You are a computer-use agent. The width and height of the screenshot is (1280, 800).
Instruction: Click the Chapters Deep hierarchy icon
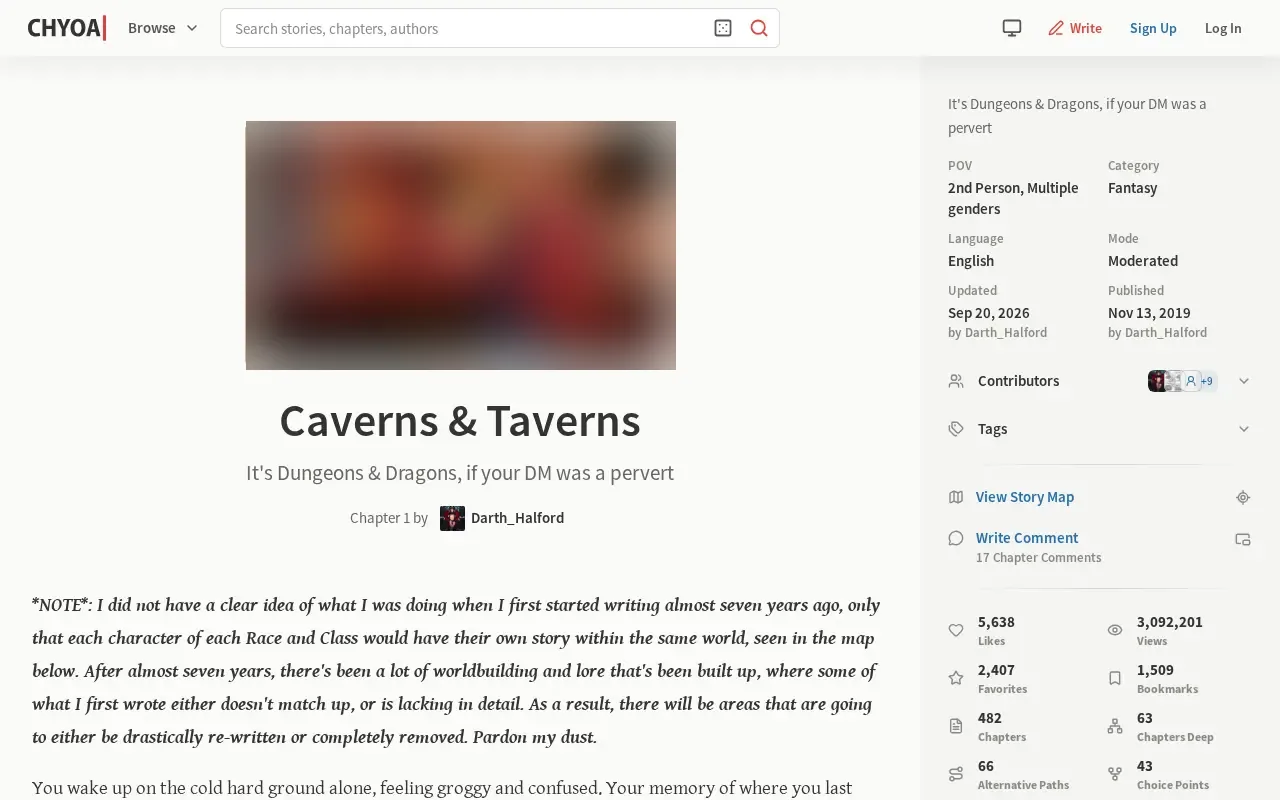pyautogui.click(x=1115, y=726)
